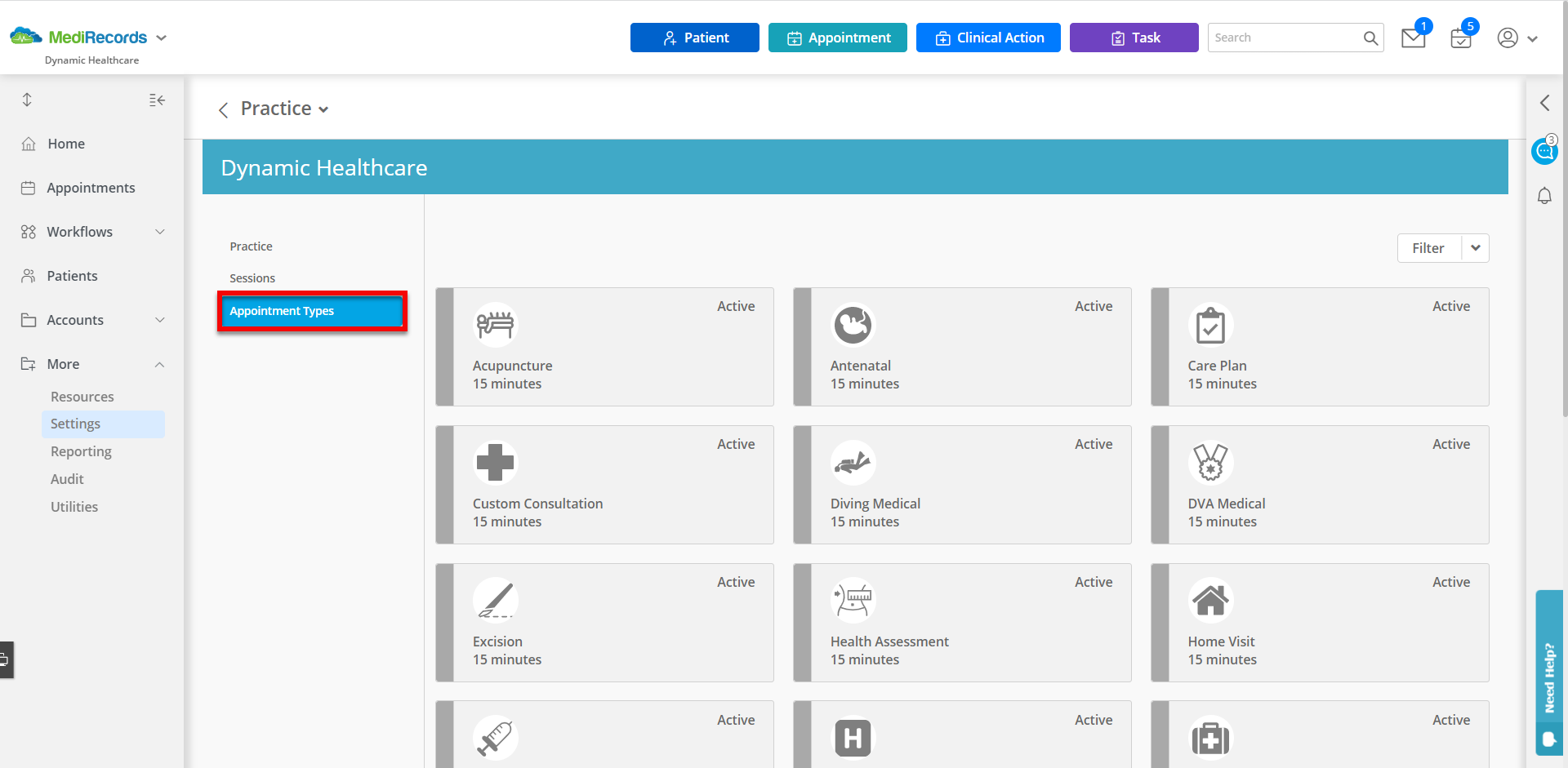The image size is (1568, 768).
Task: Open the tasks calendar-check icon with badge 5
Action: [x=1461, y=38]
